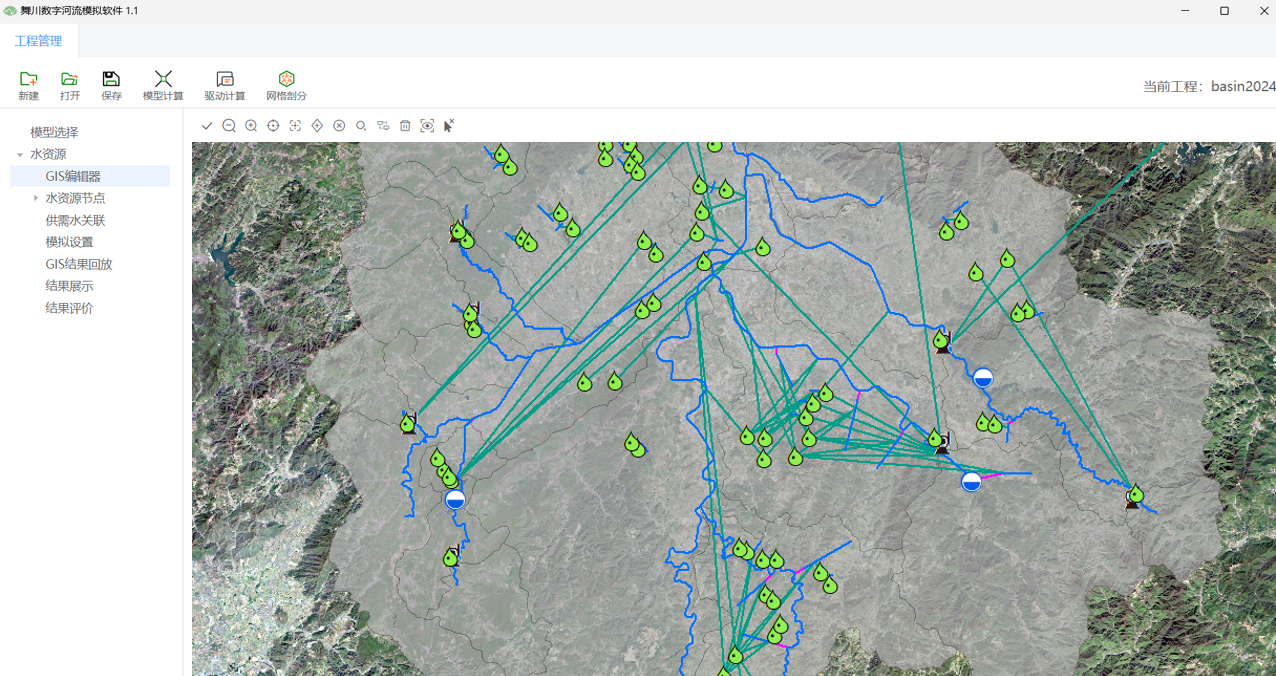This screenshot has width=1276, height=676.
Task: Click the node connection link icon
Action: click(x=383, y=126)
